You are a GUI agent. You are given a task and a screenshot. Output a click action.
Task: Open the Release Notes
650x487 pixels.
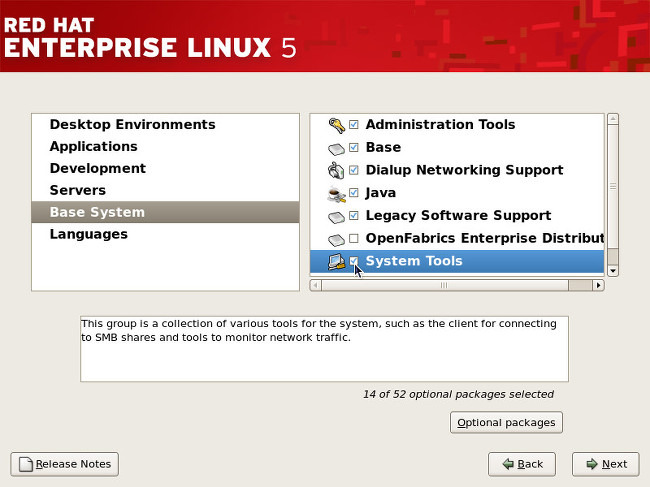65,464
